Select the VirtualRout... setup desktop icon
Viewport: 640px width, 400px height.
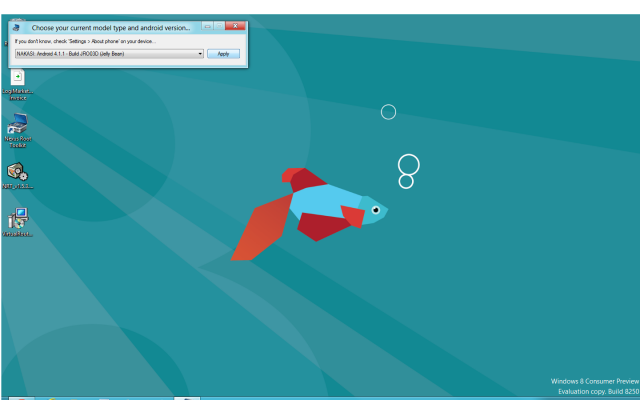click(18, 222)
